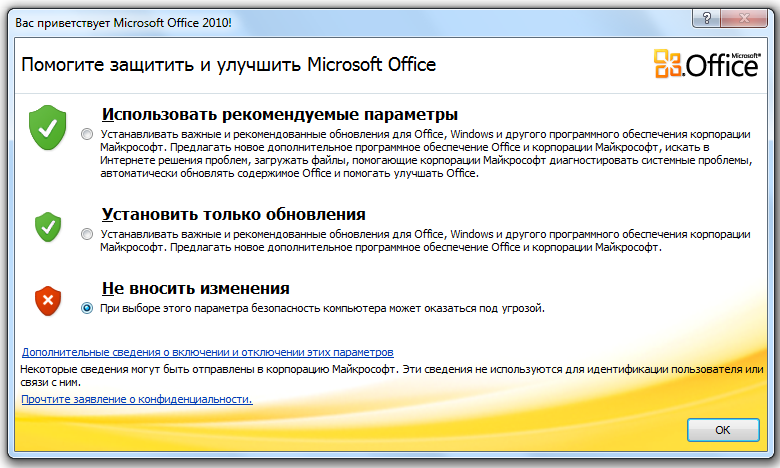Close the Office 2010 welcome dialog
Screen dimensions: 780x468
[744, 18]
